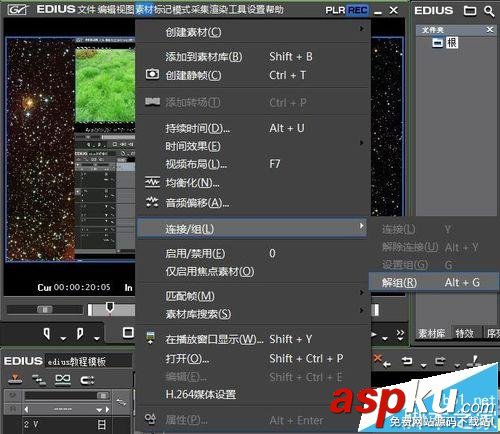Click the position bar playhead marker
Image resolution: width=500 pixels, height=434 pixels.
[x=110, y=307]
